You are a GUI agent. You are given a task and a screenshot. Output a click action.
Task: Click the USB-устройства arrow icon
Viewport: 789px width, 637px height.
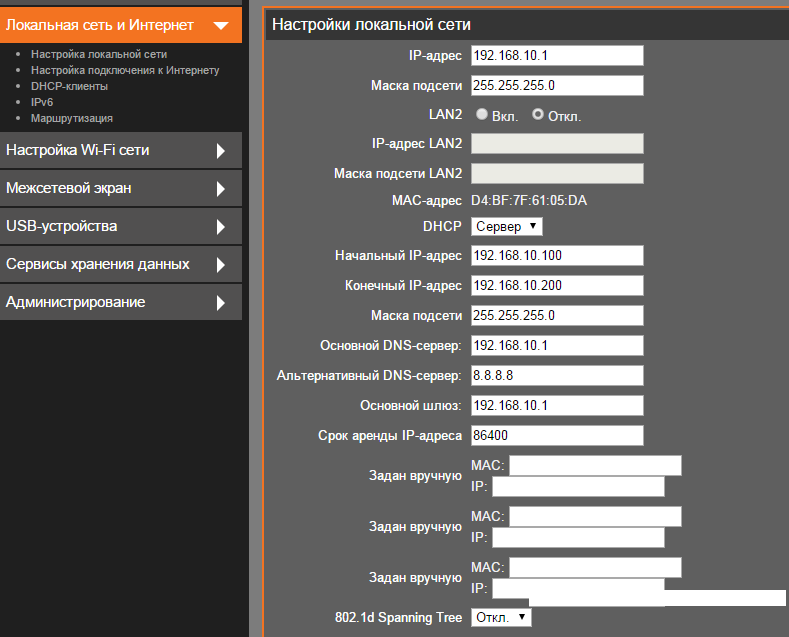(x=221, y=227)
